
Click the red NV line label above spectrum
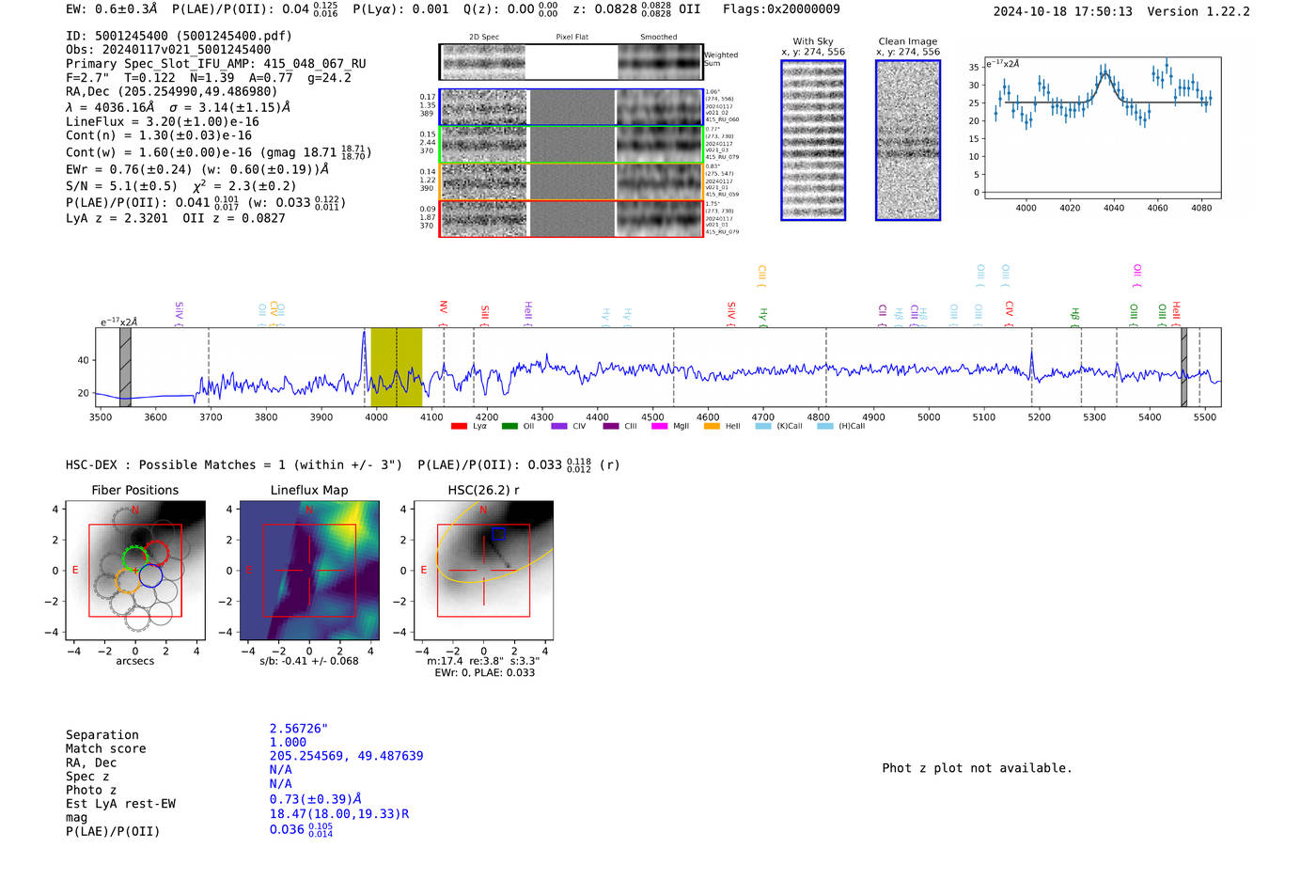444,307
